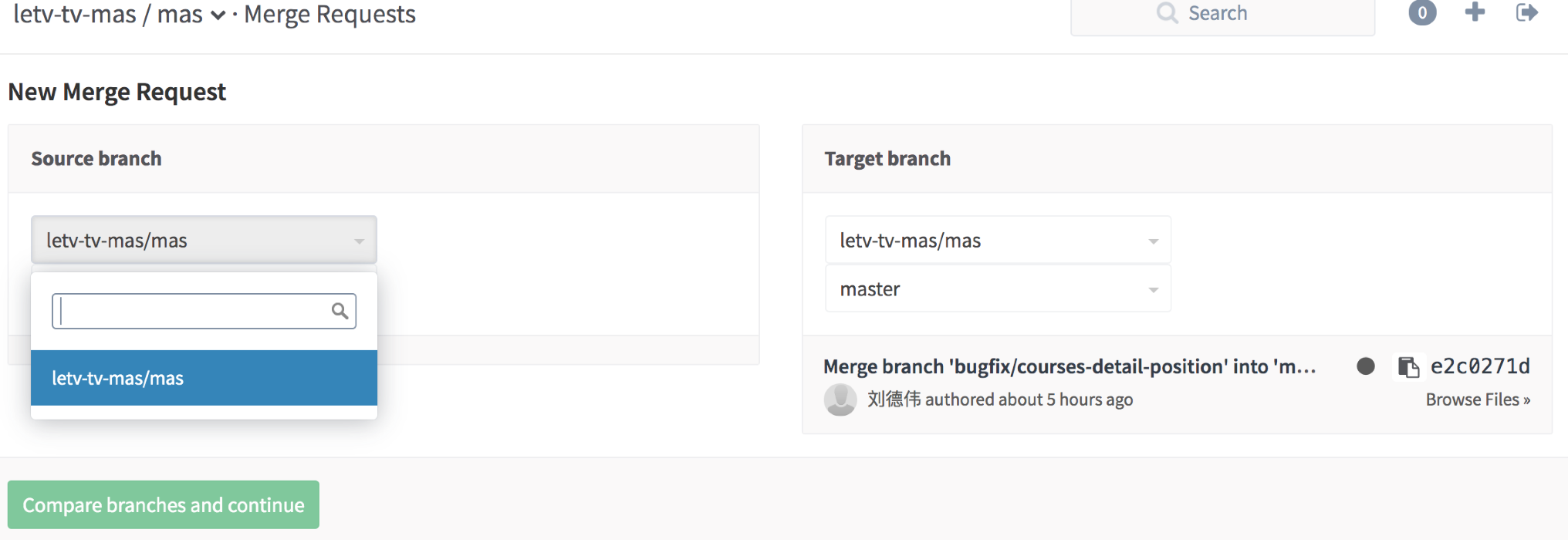Expand the master target branch dropdown
Screen dimensions: 1568x543
click(x=998, y=288)
